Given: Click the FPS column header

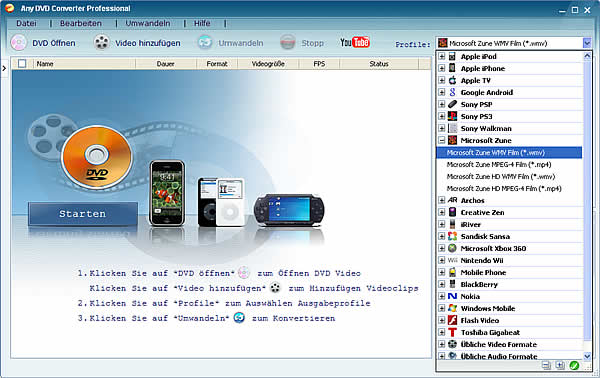Looking at the screenshot, I should click(x=319, y=64).
